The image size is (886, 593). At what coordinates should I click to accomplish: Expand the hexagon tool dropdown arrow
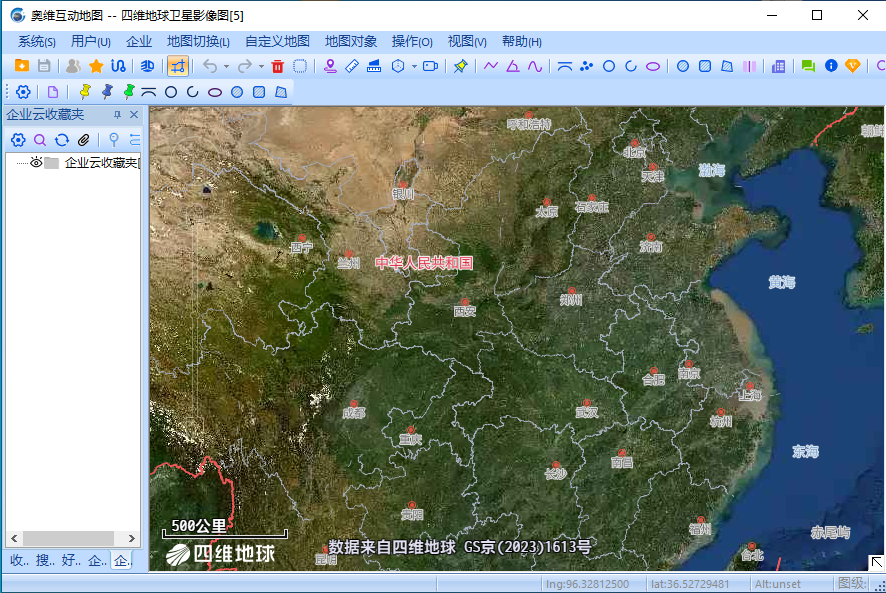[413, 67]
